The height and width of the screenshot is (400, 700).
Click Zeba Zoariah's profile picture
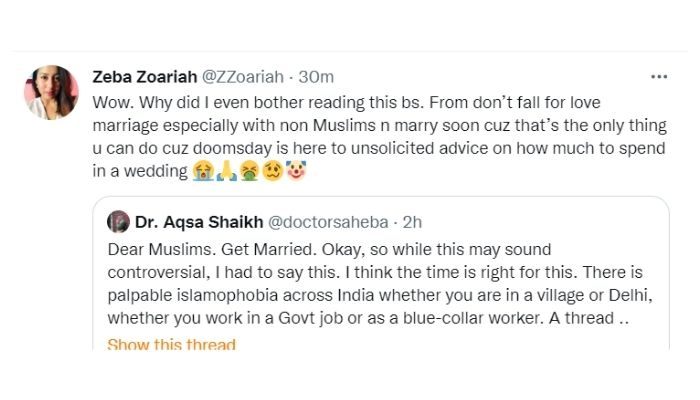tap(50, 92)
